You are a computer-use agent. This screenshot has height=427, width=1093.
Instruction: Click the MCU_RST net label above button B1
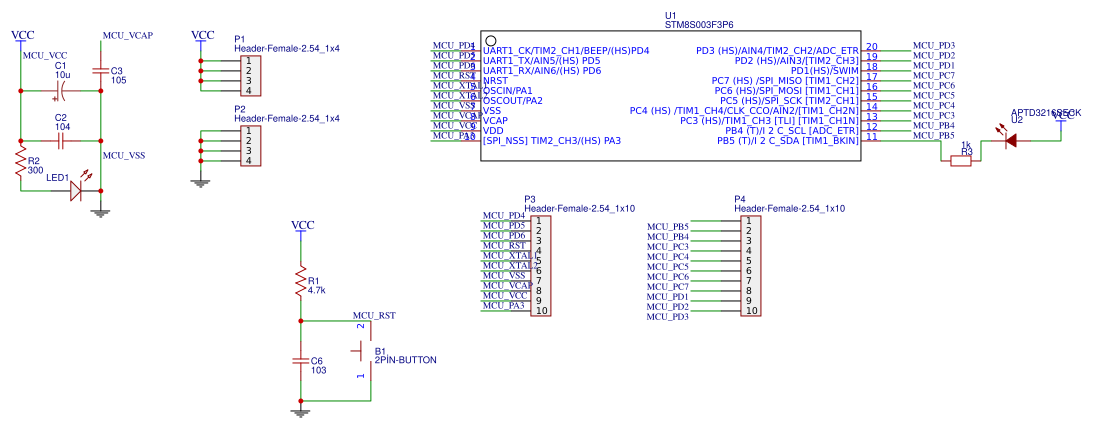pos(374,316)
